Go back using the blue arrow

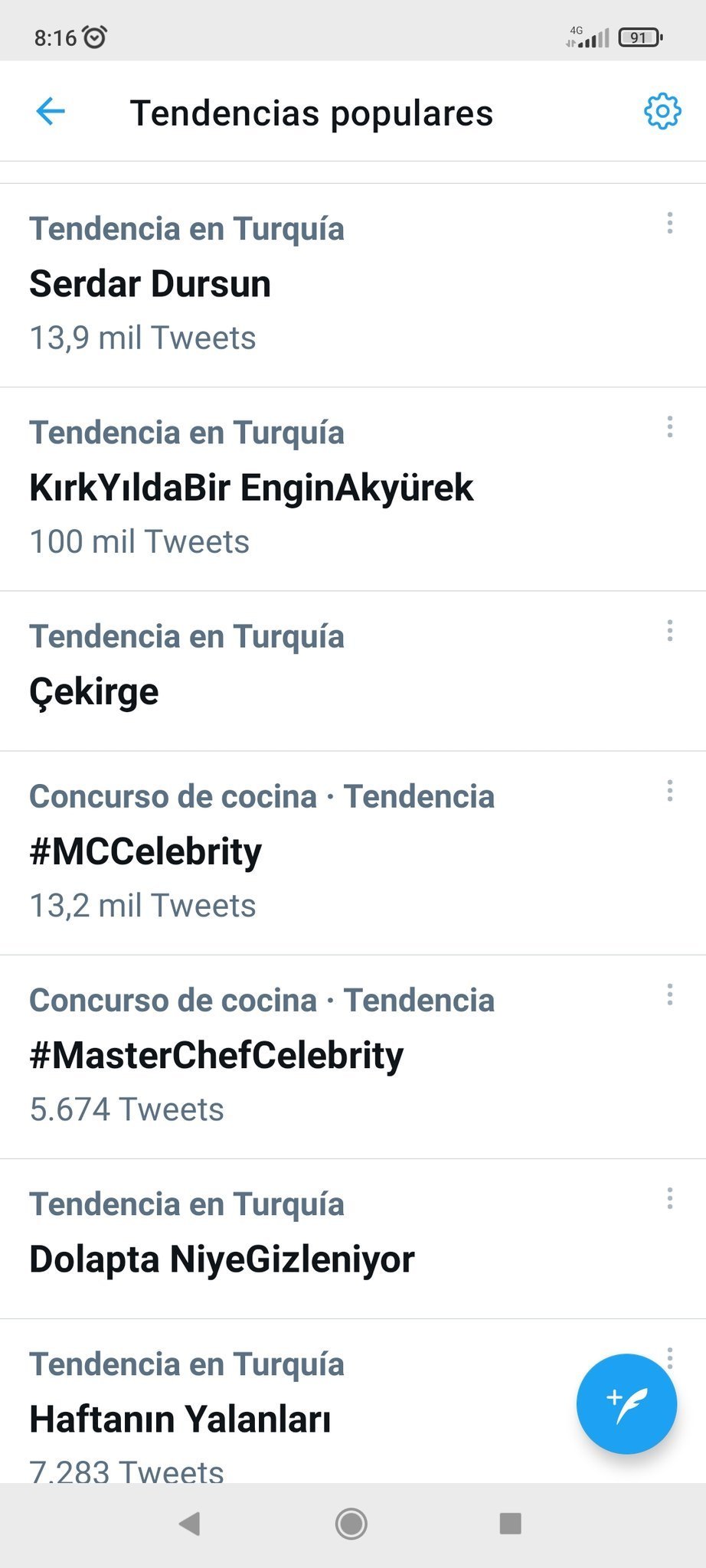point(51,112)
